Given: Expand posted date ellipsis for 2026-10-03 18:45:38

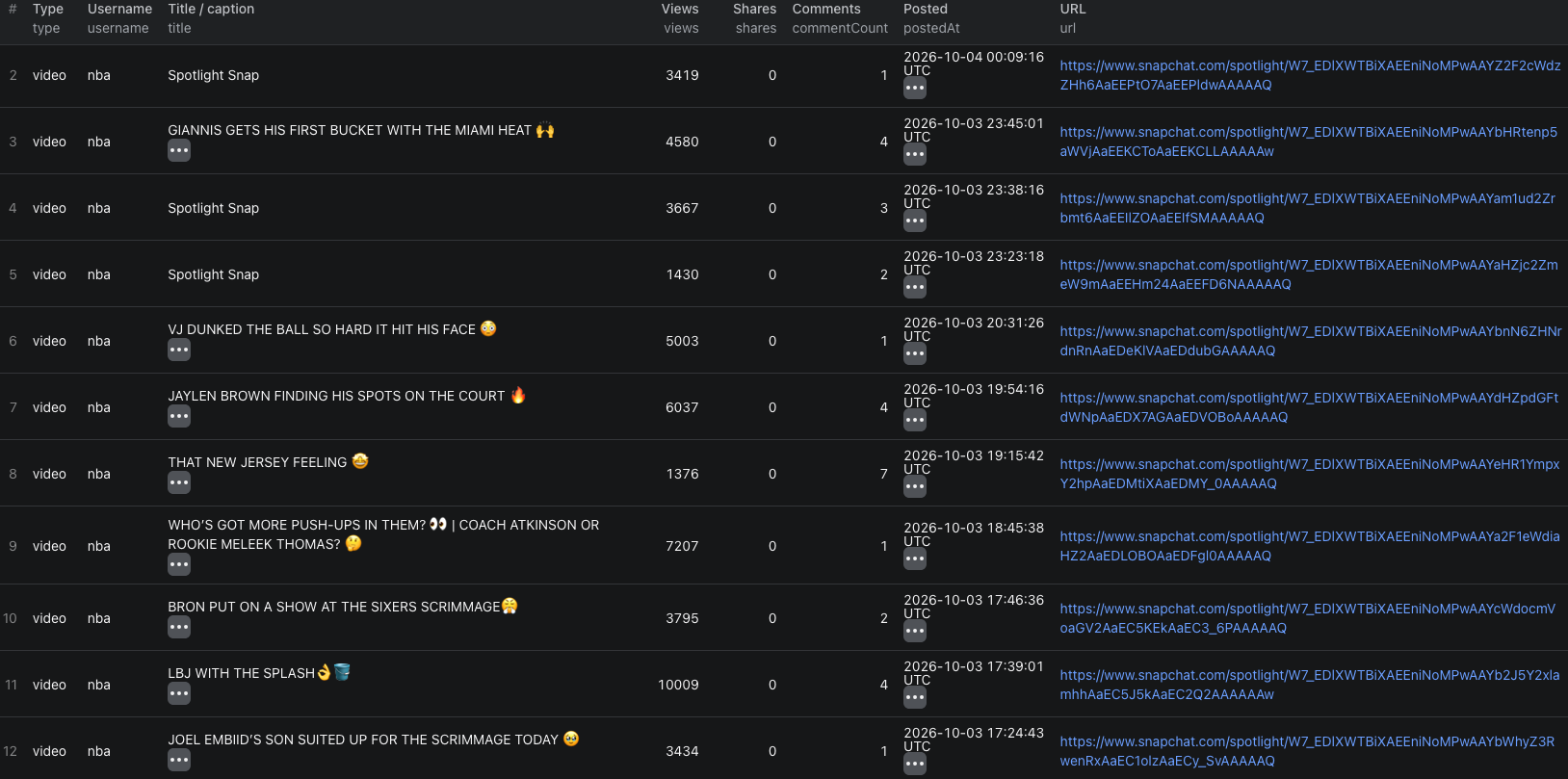Looking at the screenshot, I should [x=915, y=558].
